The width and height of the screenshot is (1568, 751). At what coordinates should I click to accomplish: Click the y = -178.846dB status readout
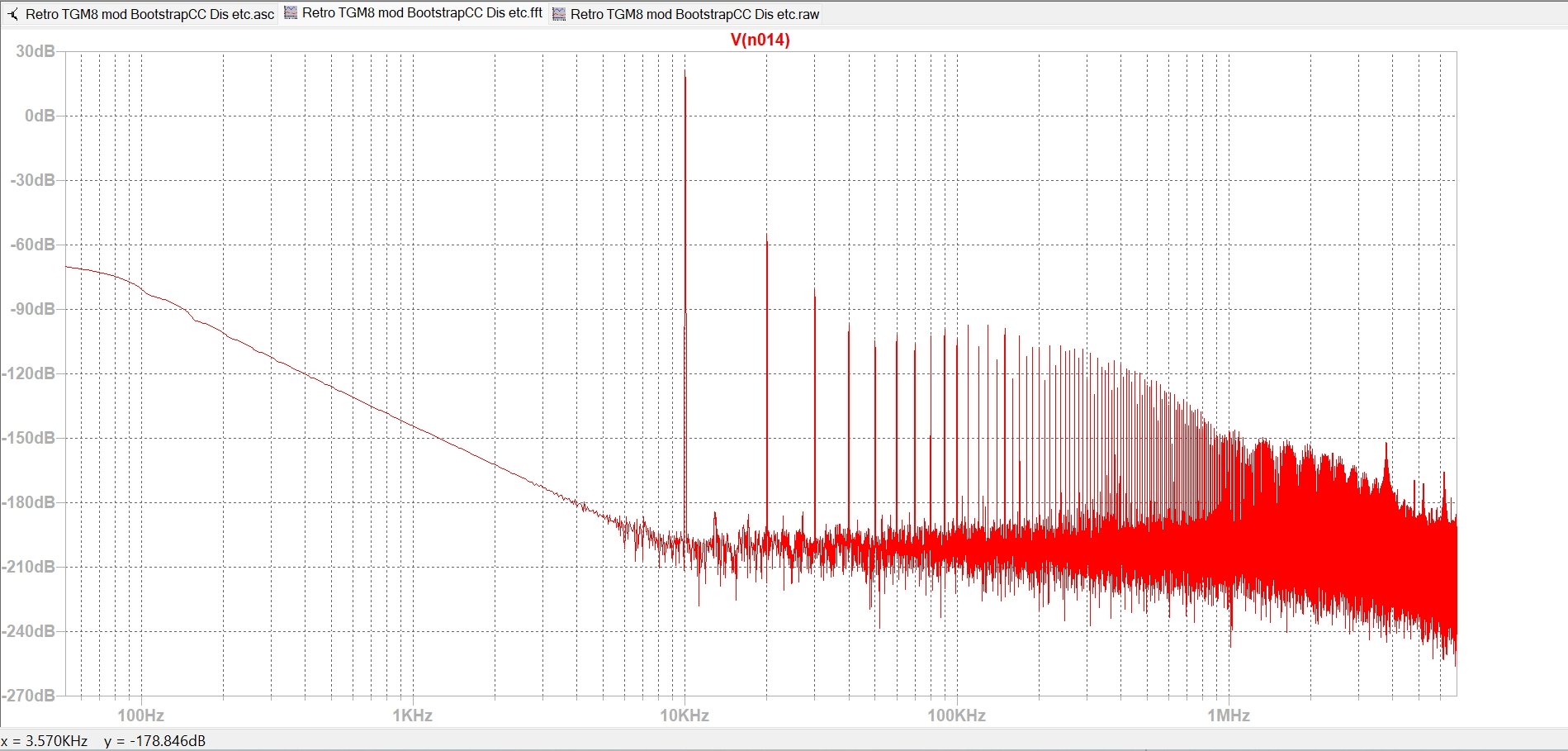click(x=154, y=741)
